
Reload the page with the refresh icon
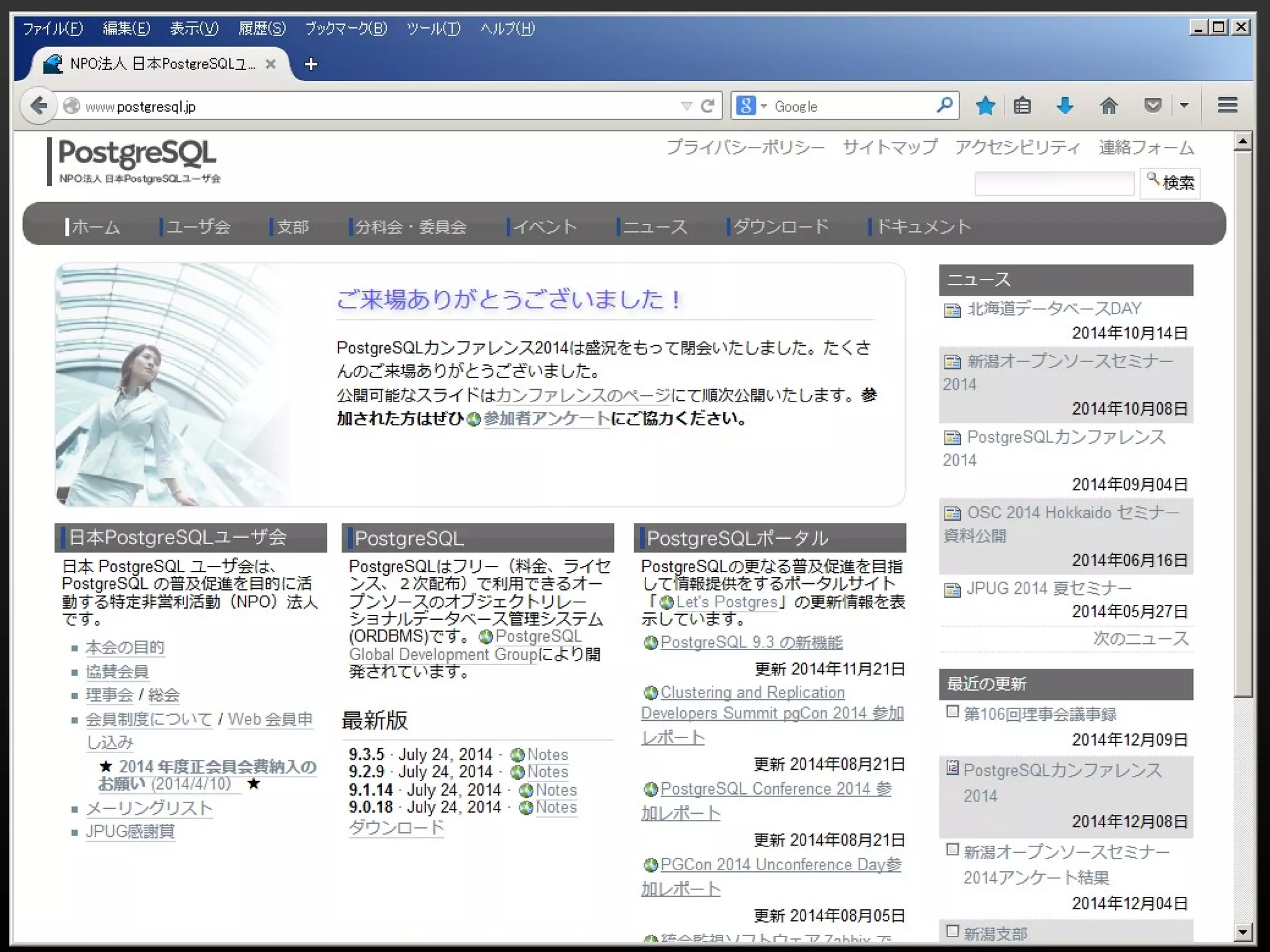coord(708,106)
